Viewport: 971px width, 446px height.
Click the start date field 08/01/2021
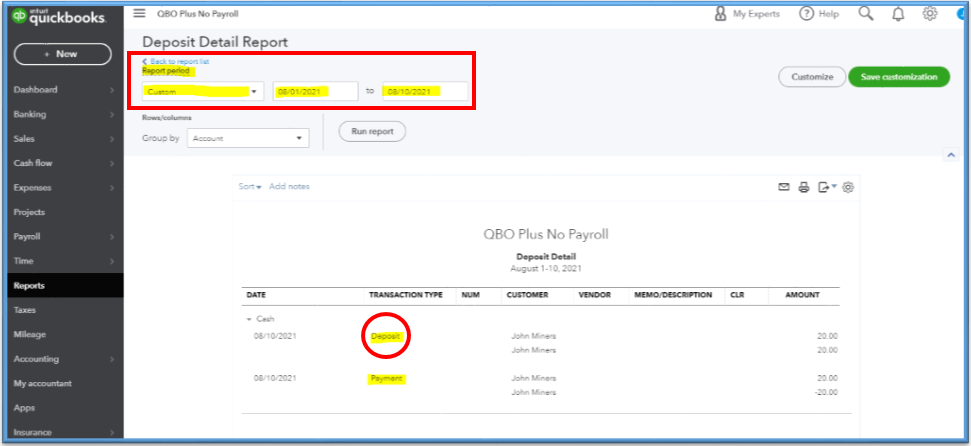[316, 91]
